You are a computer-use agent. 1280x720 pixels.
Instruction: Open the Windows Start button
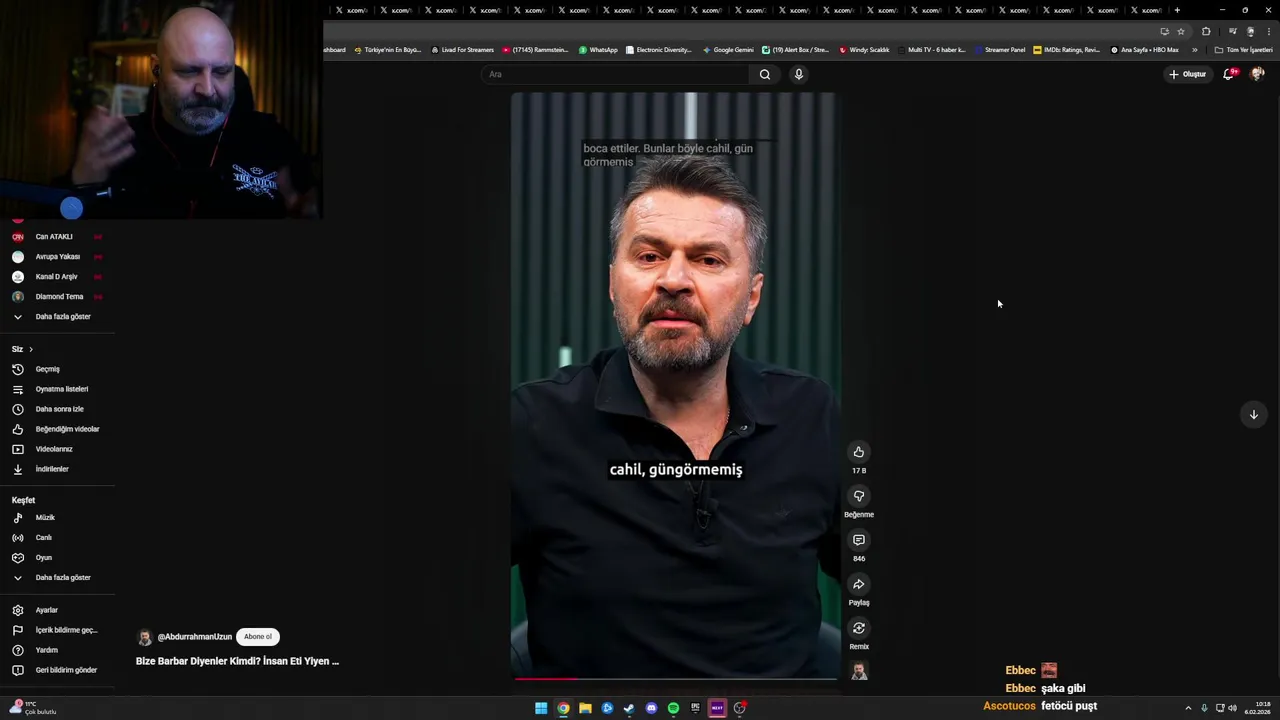click(541, 708)
